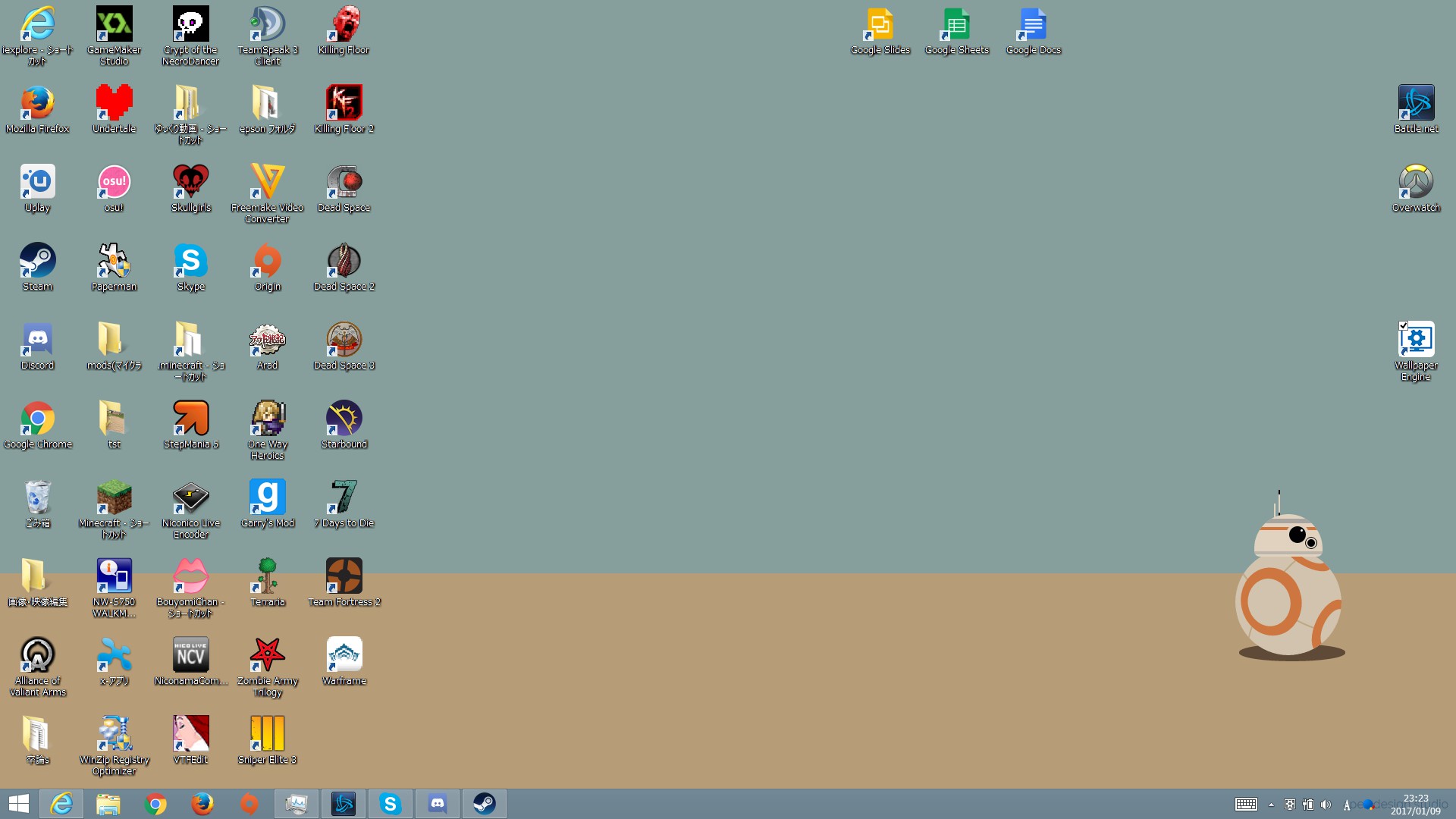Open the Steam desktop shortcut
Viewport: 1456px width, 819px height.
click(37, 261)
